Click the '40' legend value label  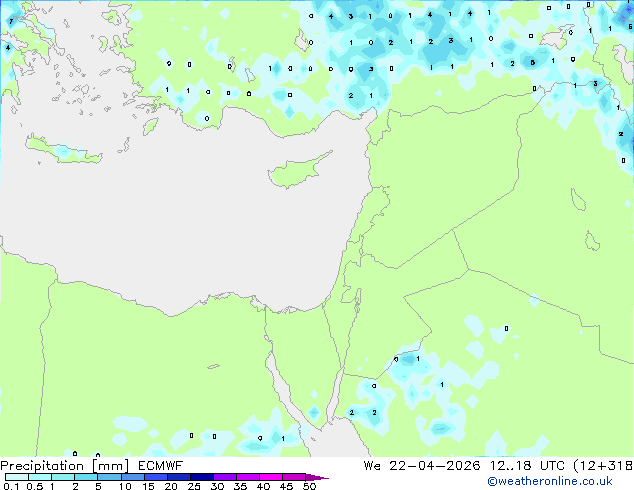point(263,486)
